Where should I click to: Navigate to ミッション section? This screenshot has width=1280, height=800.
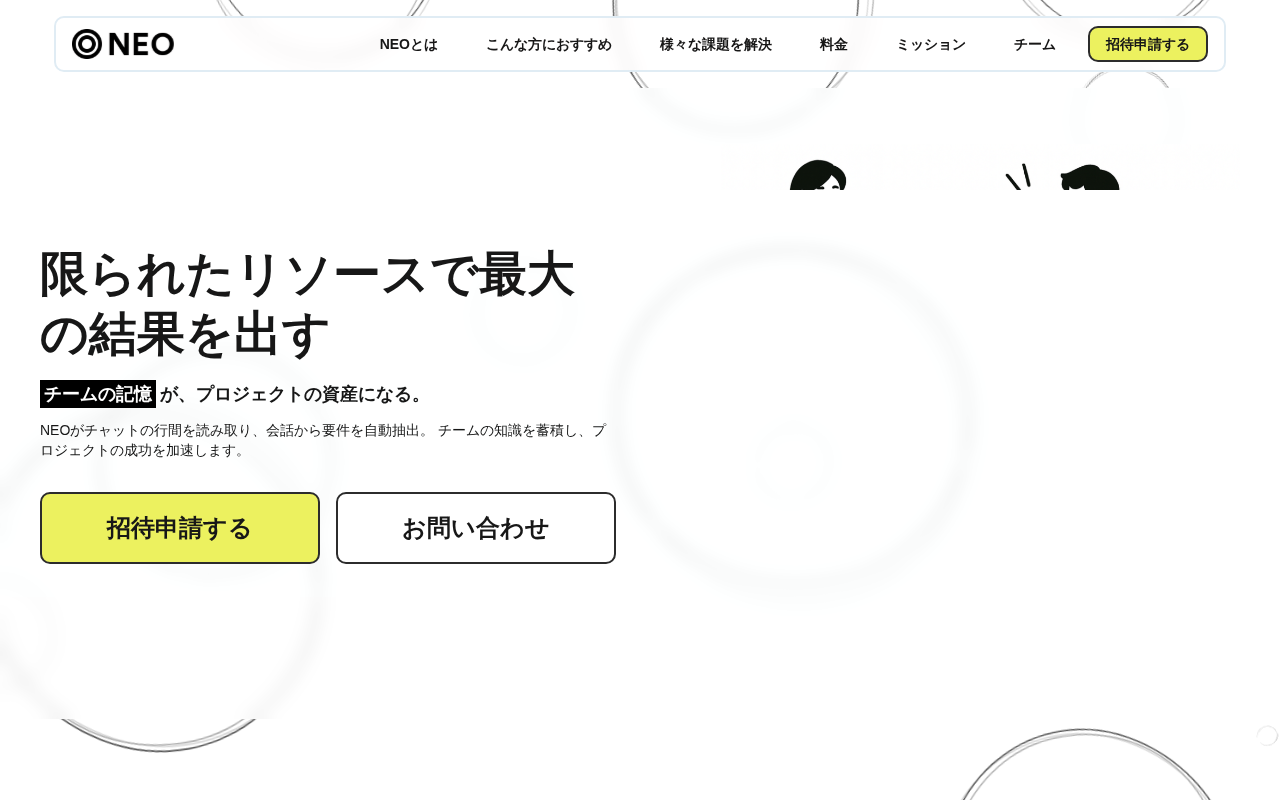point(931,44)
